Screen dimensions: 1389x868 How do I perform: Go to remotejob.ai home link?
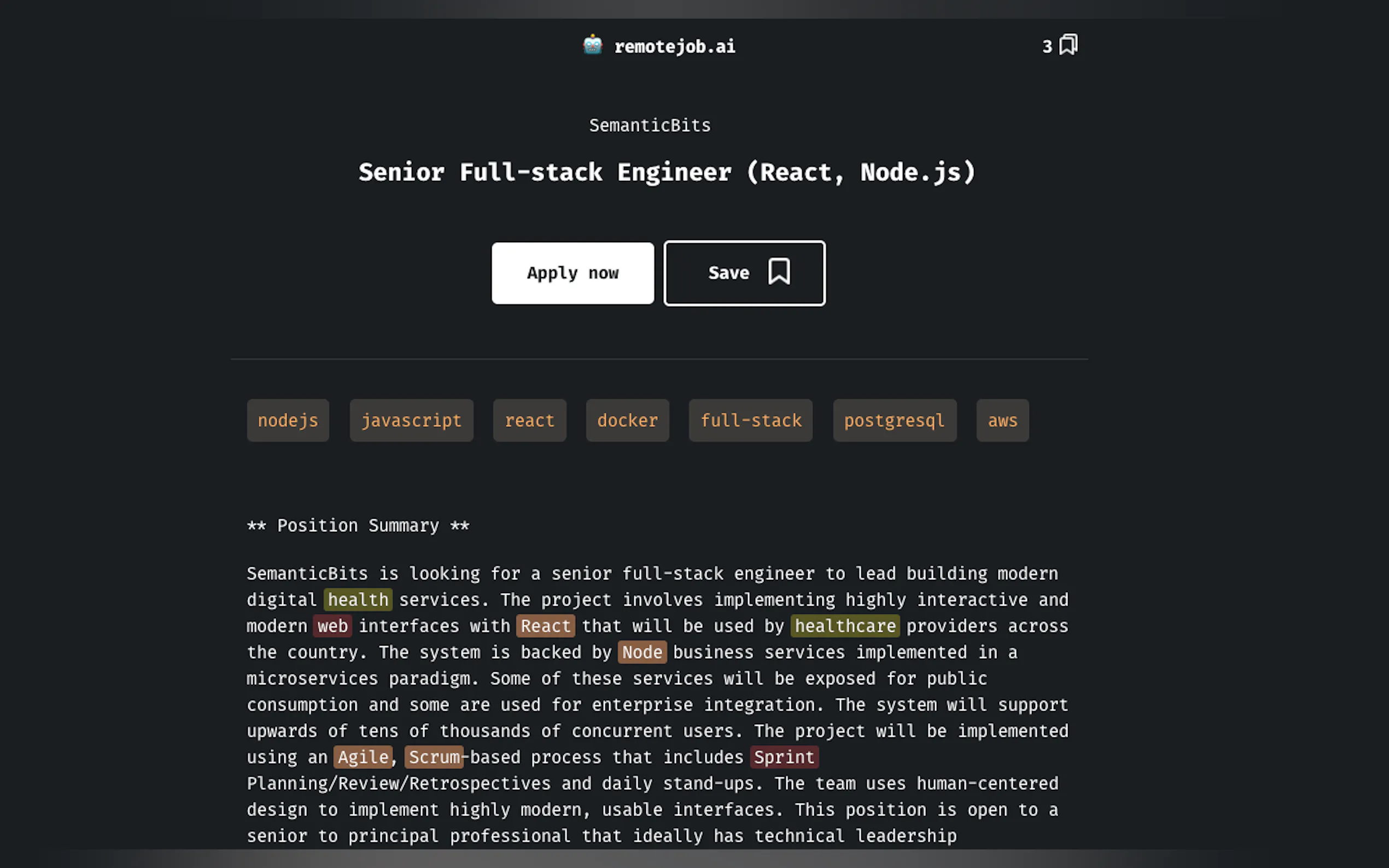coord(674,46)
